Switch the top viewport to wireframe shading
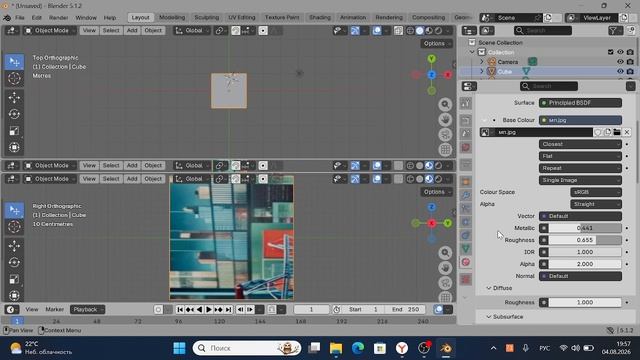The width and height of the screenshot is (640, 360). (410, 31)
